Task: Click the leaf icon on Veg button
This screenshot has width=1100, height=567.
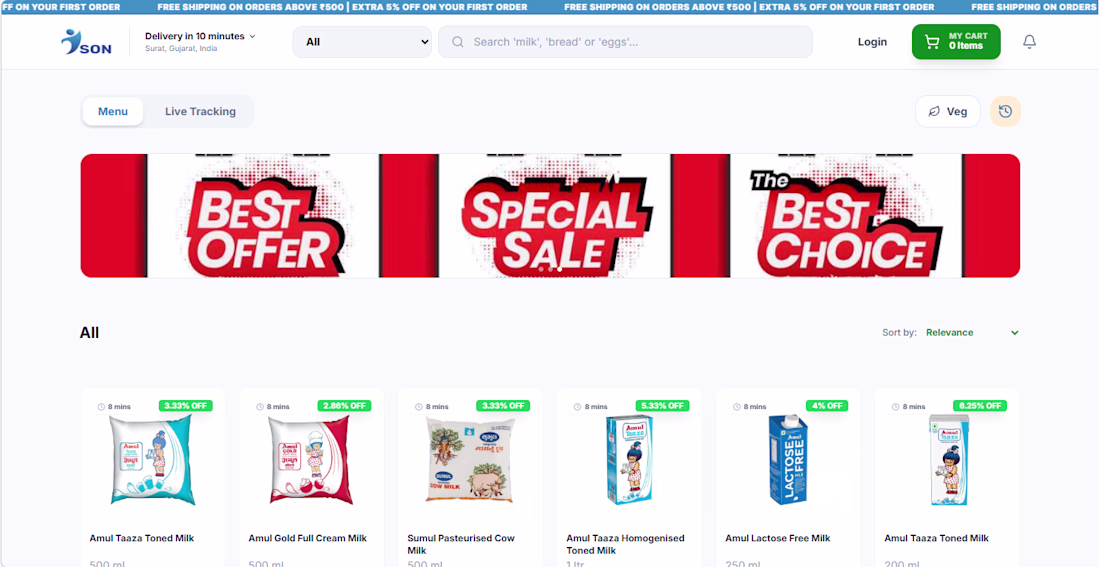Action: [x=934, y=112]
